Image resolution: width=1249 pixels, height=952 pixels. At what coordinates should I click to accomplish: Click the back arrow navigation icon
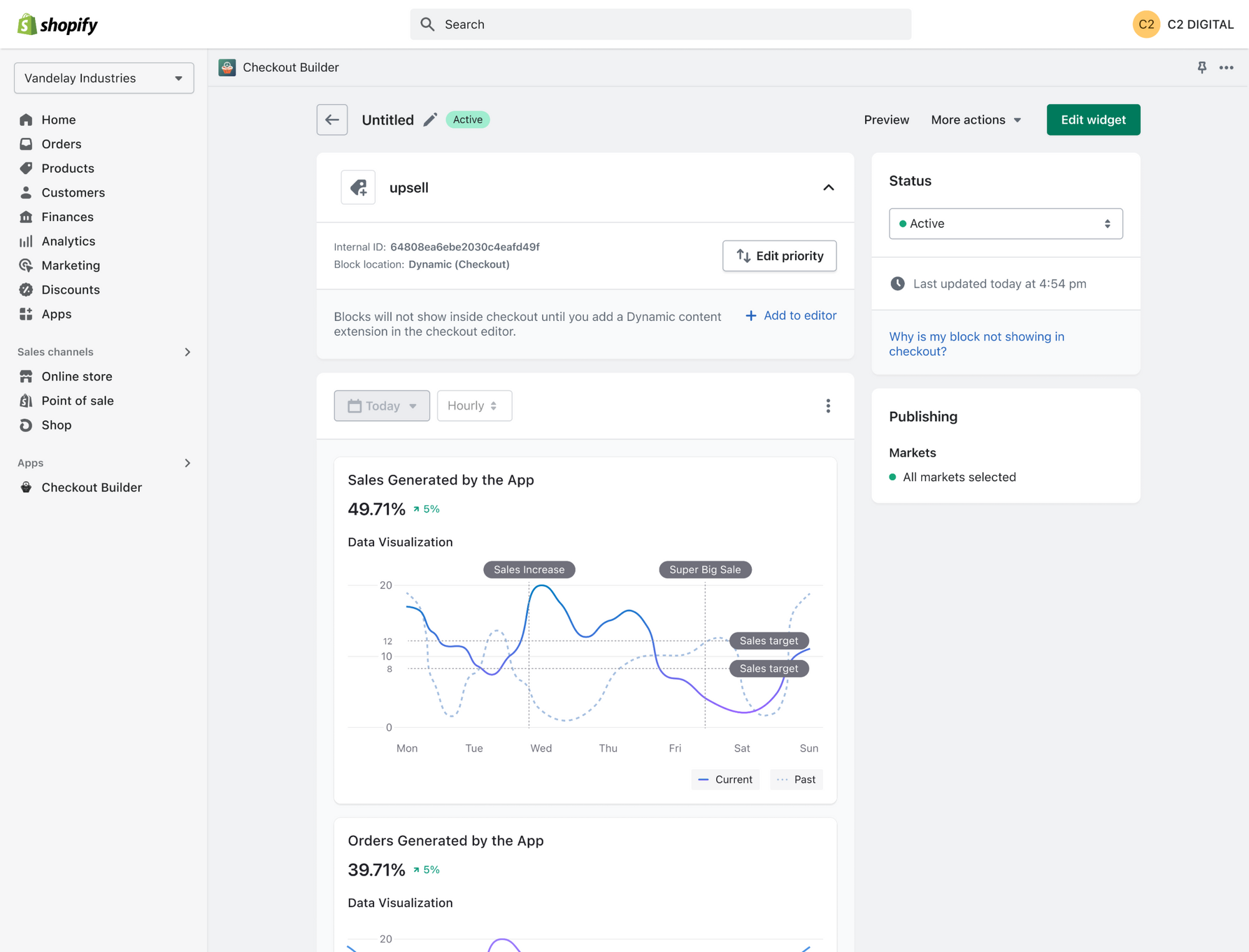point(334,119)
